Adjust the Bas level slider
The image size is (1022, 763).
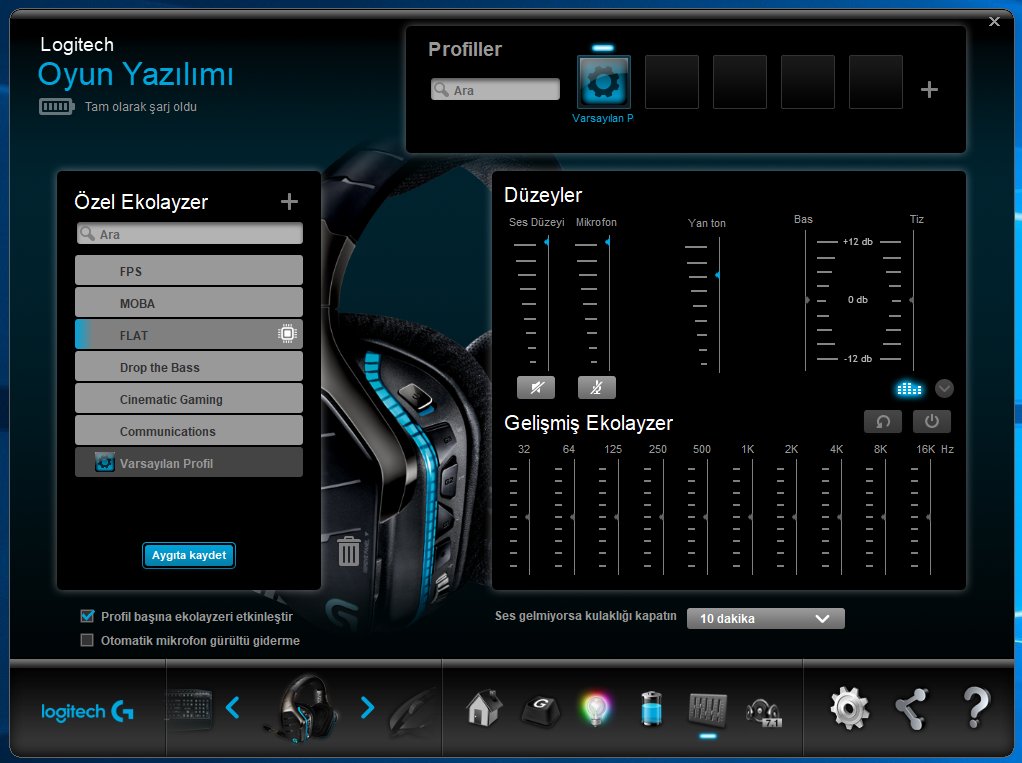point(806,300)
